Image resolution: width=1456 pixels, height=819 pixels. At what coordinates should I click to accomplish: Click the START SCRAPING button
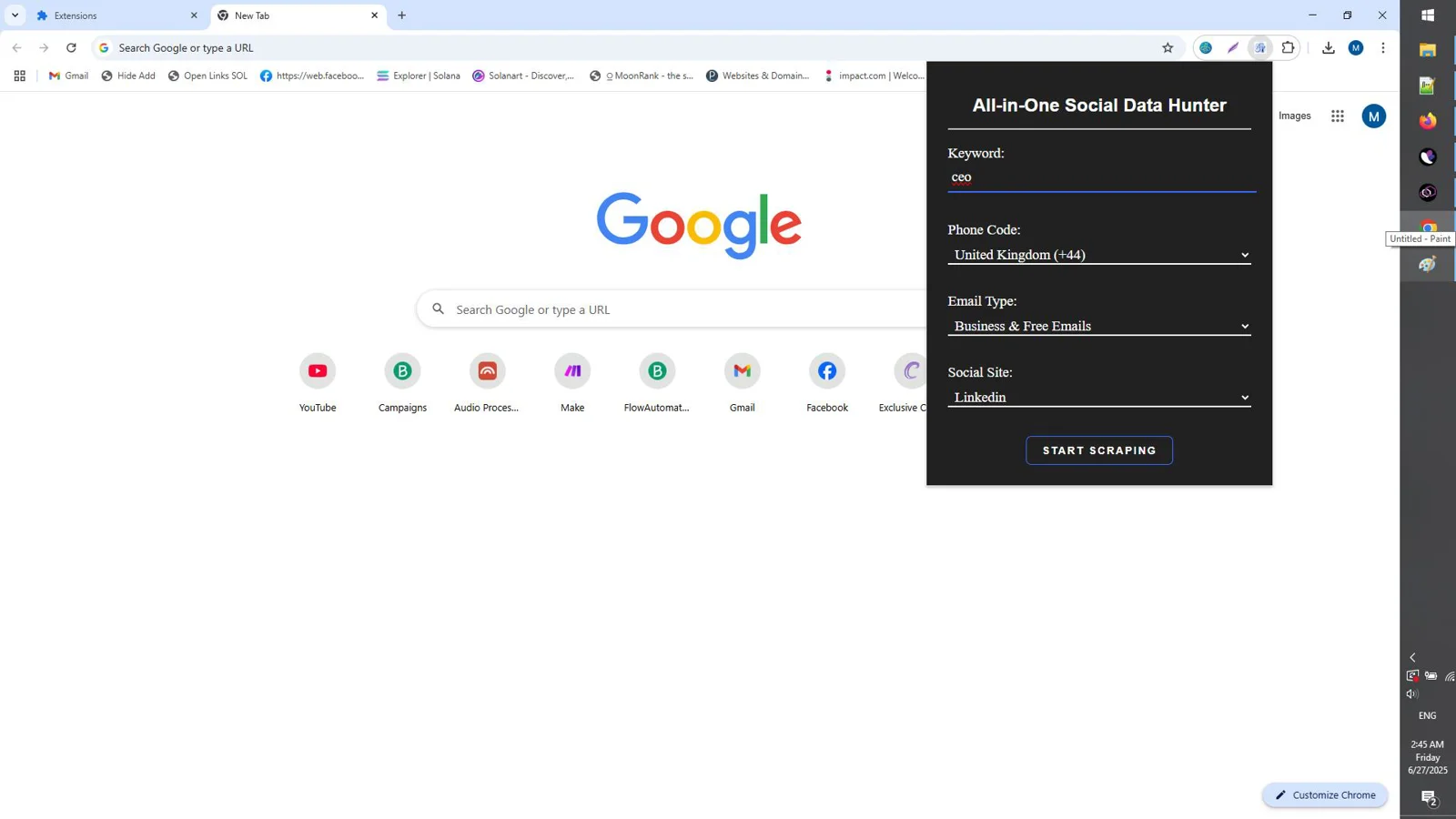pos(1099,450)
